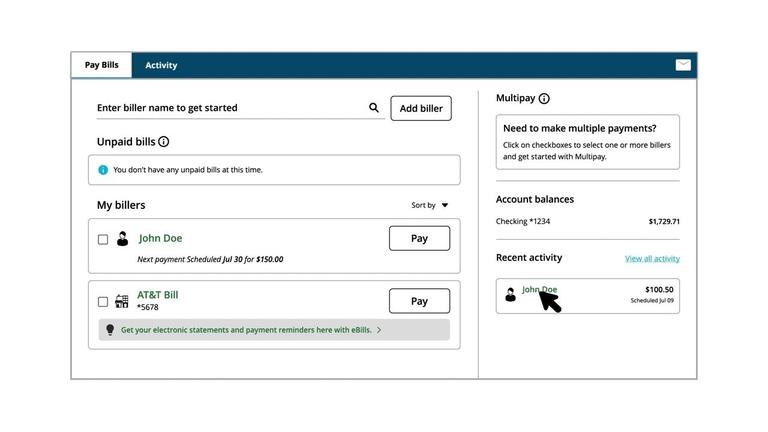Expand the eBills banner chevron
Screen dimensions: 768x432
coord(379,330)
